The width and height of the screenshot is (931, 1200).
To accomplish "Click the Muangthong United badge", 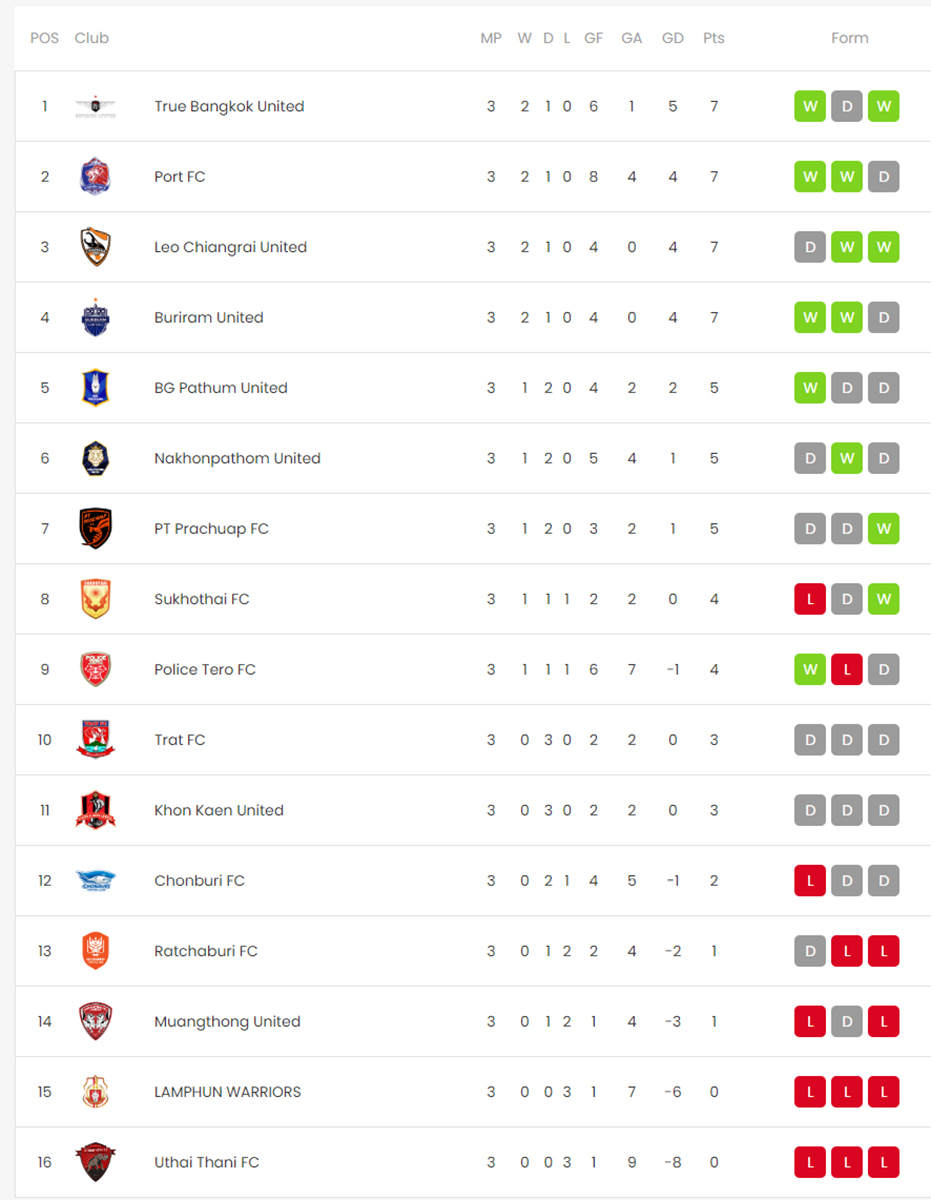I will [95, 1022].
